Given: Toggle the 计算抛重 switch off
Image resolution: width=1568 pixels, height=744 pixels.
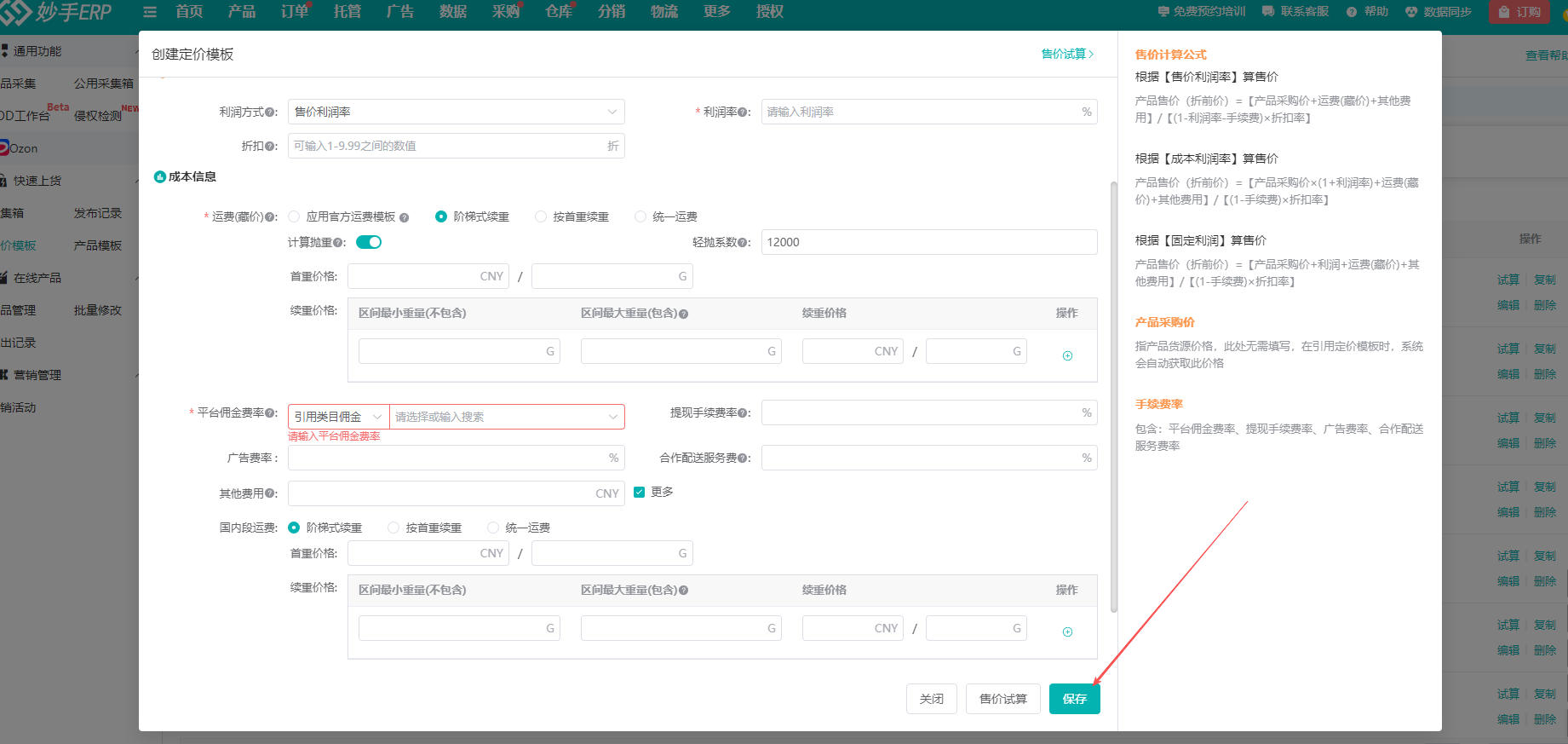Looking at the screenshot, I should (x=369, y=242).
